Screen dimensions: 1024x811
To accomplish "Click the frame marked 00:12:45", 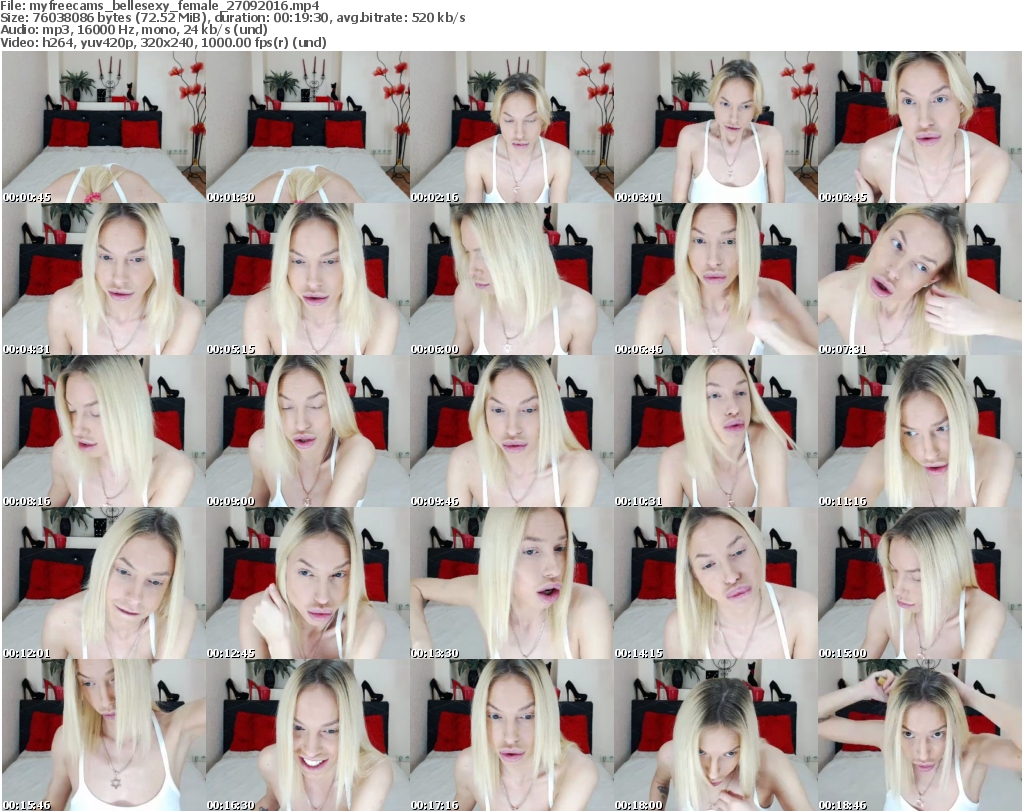I will click(308, 583).
